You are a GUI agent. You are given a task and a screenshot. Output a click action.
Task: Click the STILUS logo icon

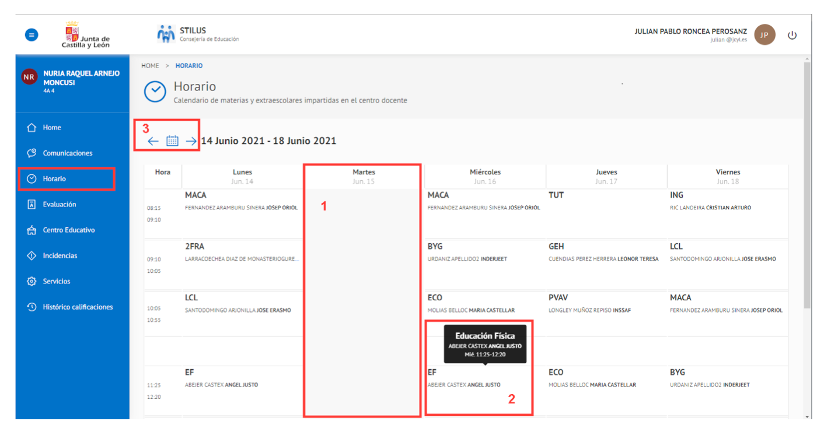[x=166, y=35]
